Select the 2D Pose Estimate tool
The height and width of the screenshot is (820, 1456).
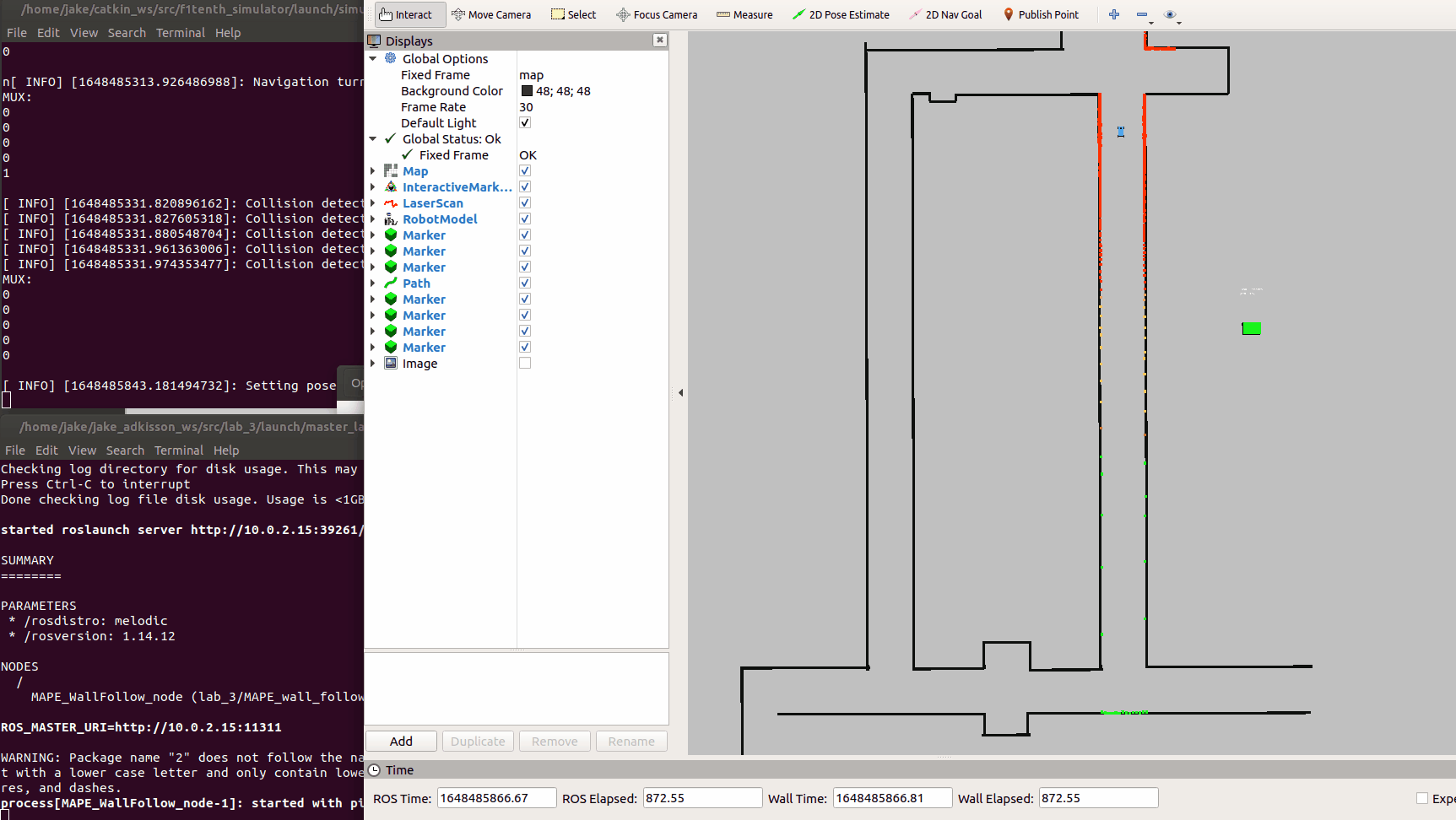[841, 14]
